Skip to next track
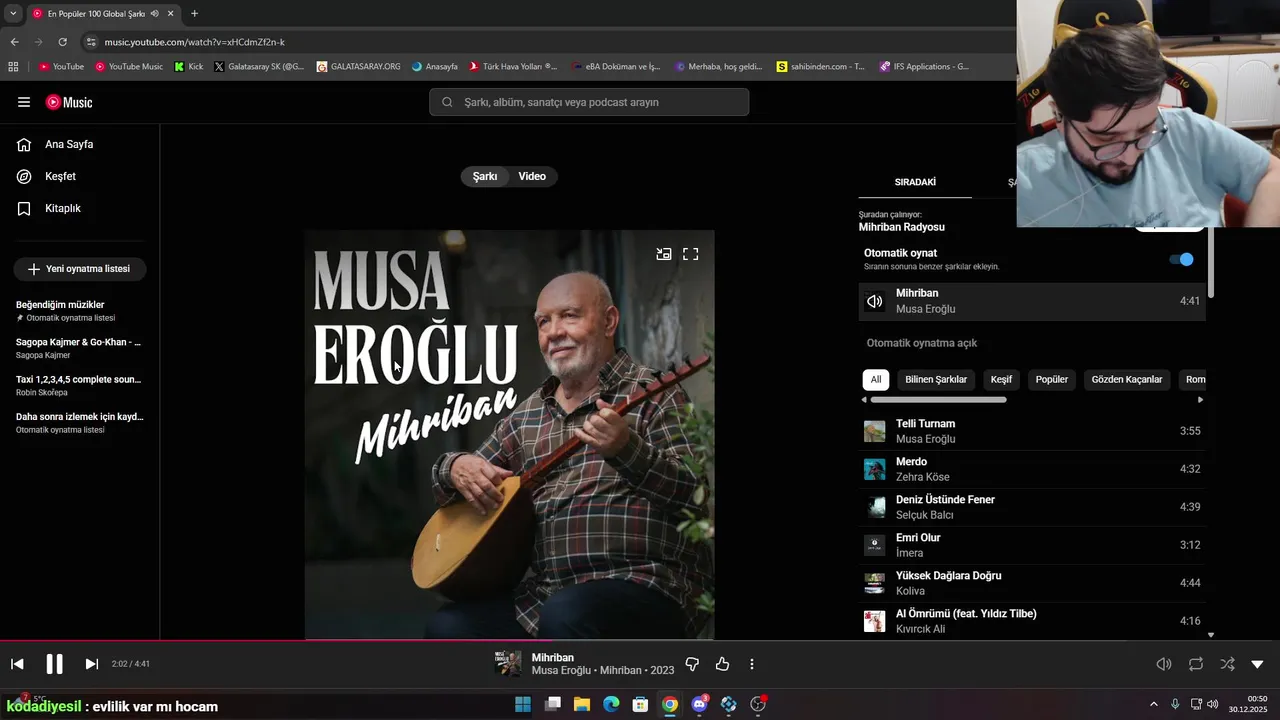This screenshot has width=1280, height=720. point(91,664)
